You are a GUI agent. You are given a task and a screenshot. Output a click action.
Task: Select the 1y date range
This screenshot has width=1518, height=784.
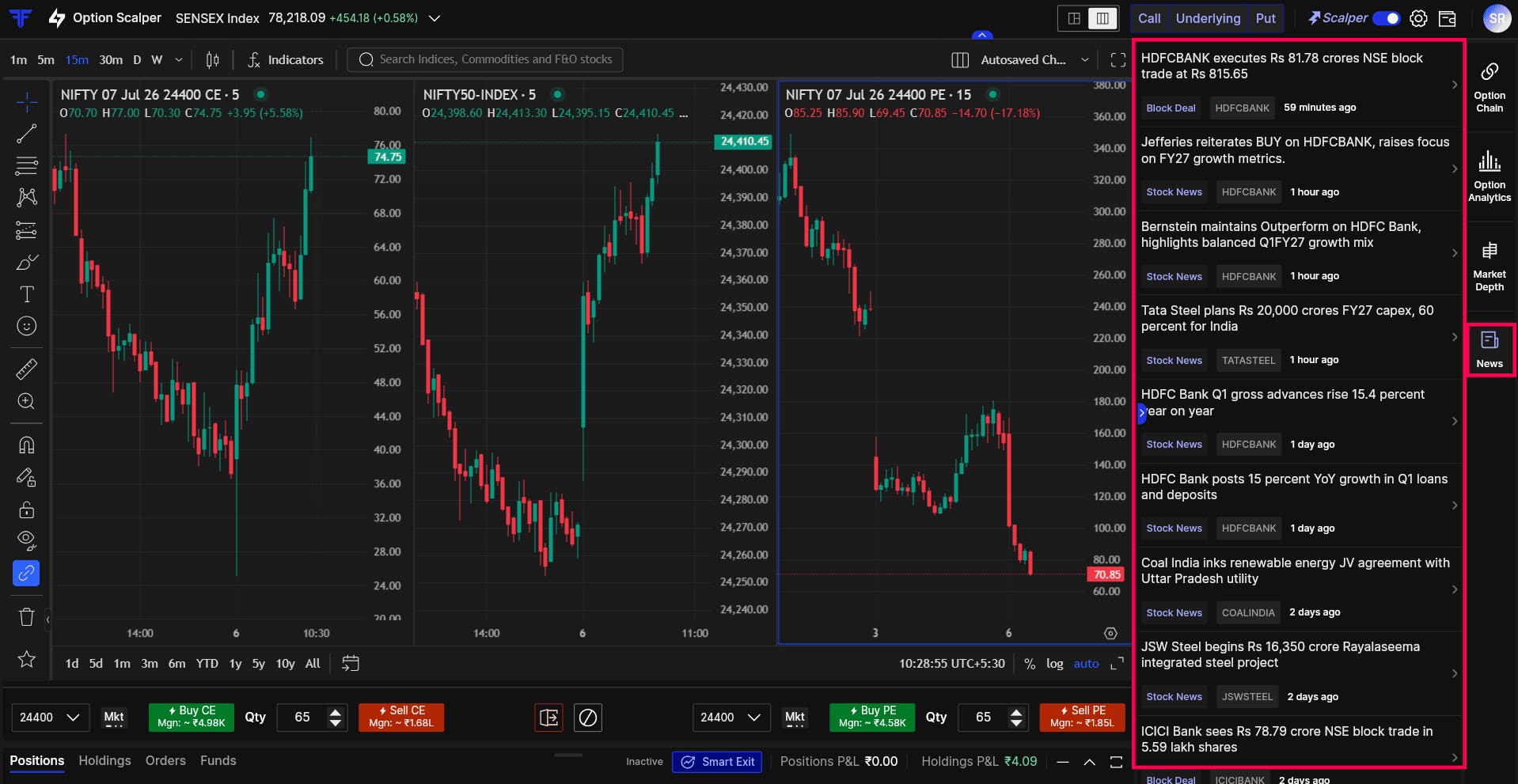coord(235,664)
